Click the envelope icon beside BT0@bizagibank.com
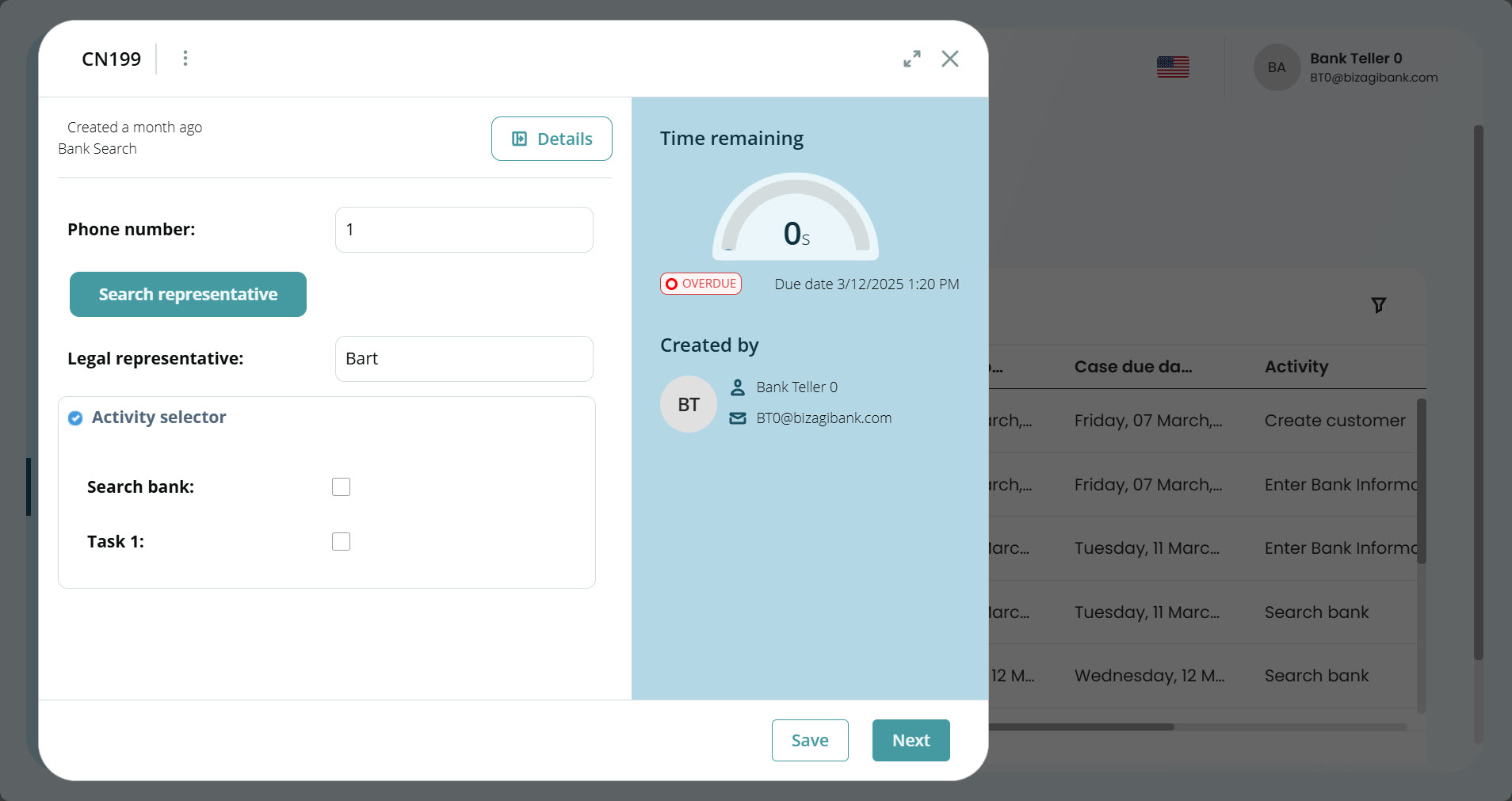The image size is (1512, 801). 738,418
